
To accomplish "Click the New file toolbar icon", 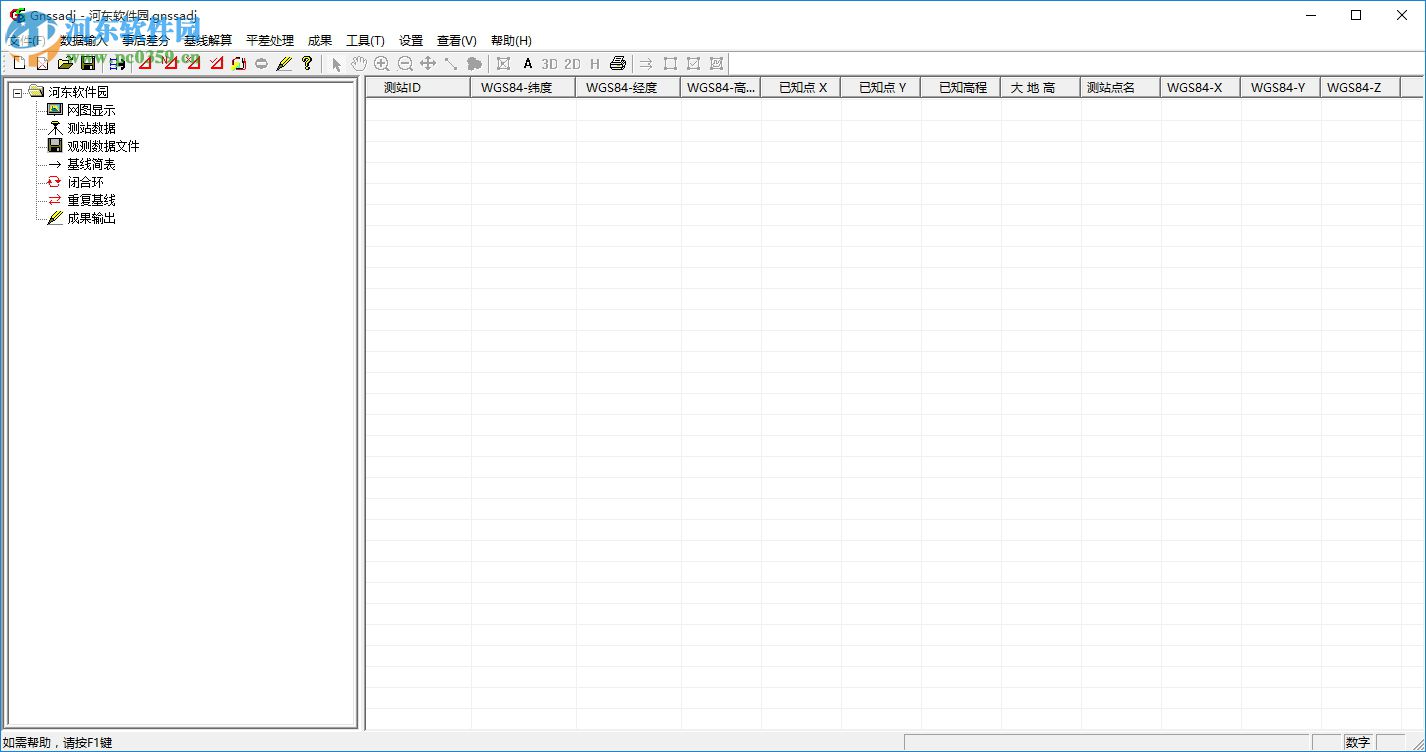I will 19,63.
